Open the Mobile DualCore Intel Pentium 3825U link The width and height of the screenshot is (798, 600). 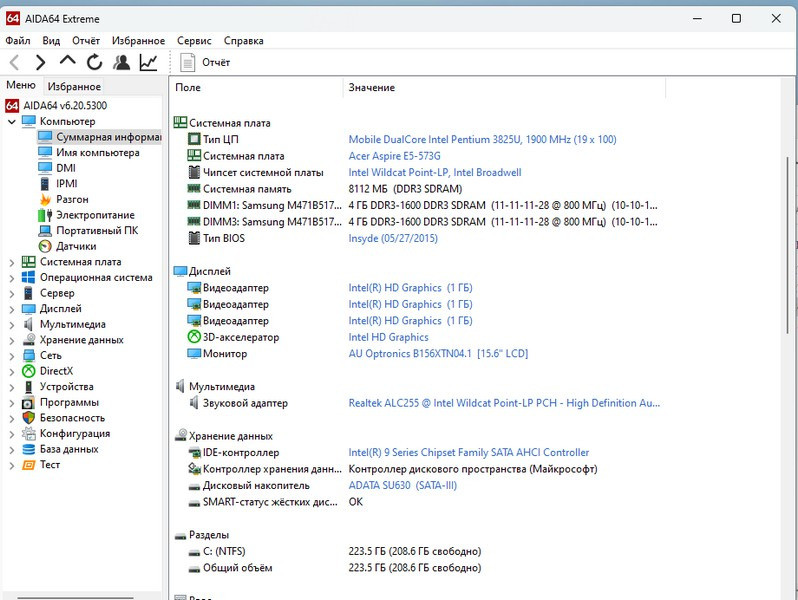point(482,139)
